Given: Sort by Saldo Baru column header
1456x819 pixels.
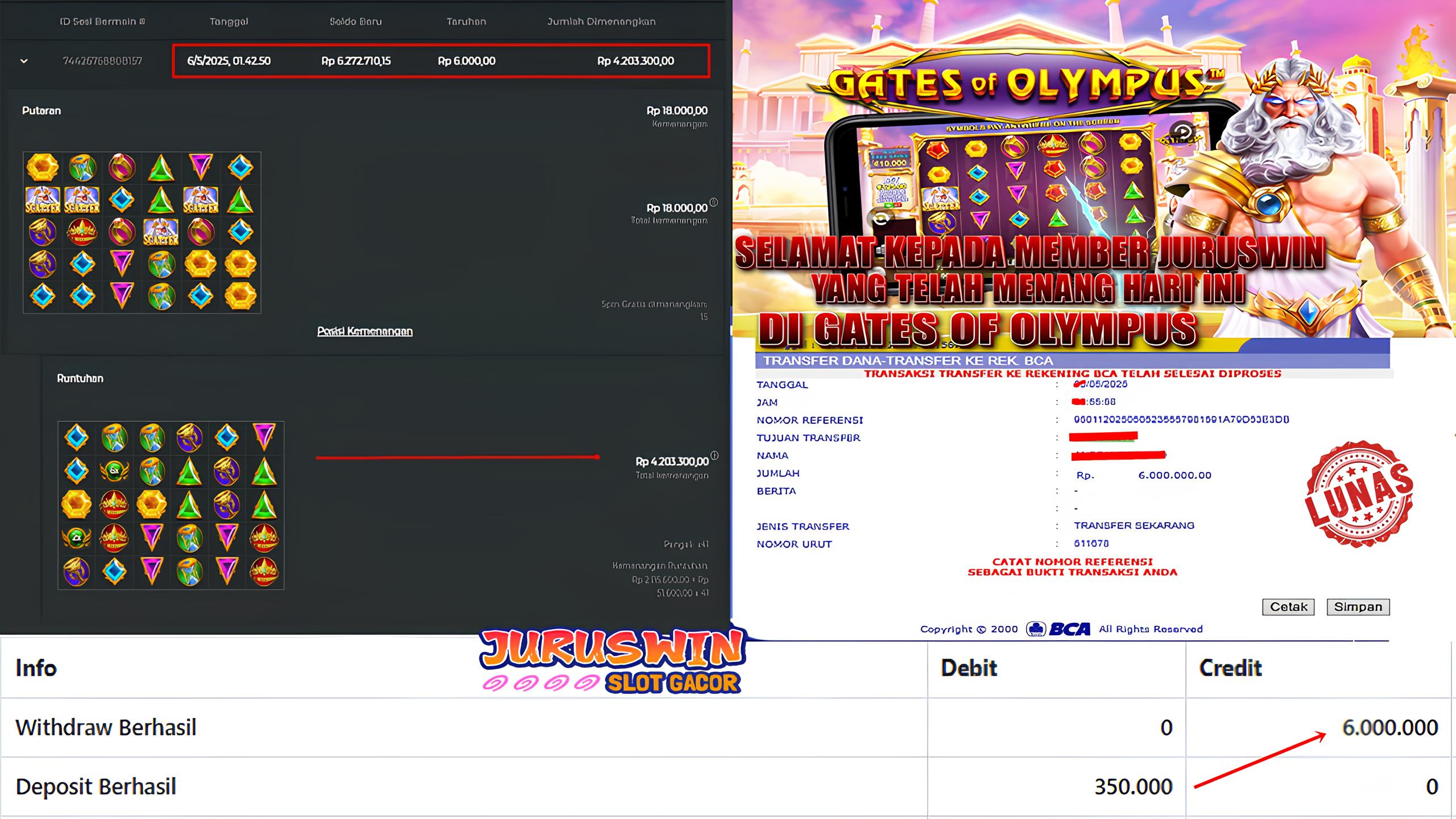Looking at the screenshot, I should [x=355, y=22].
